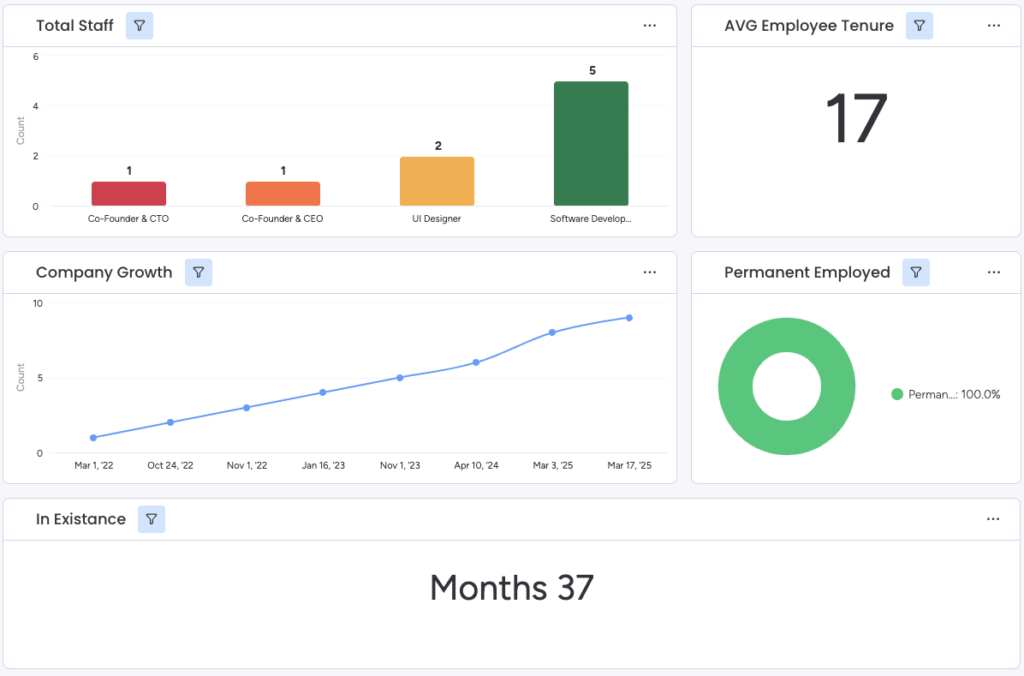Toggle the Permanent legend entry in donut chart

[945, 394]
